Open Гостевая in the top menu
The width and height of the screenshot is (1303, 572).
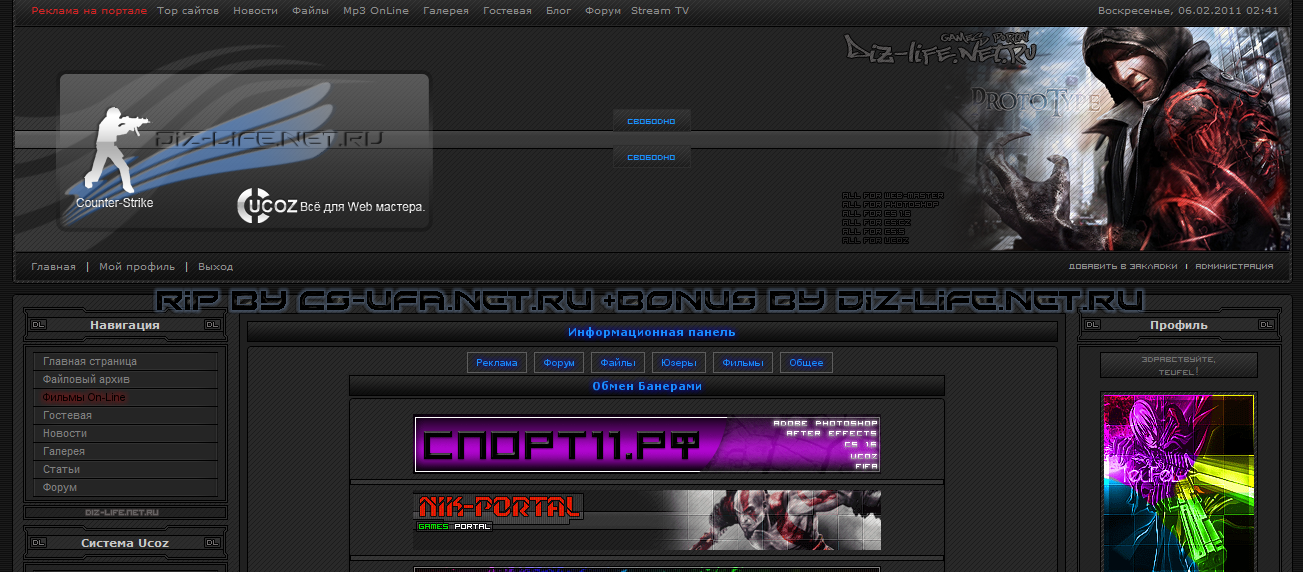tap(507, 11)
